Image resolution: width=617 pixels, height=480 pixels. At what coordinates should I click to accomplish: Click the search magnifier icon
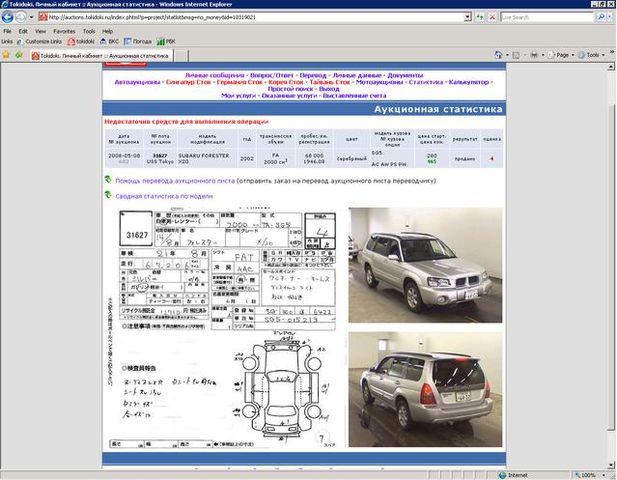601,17
